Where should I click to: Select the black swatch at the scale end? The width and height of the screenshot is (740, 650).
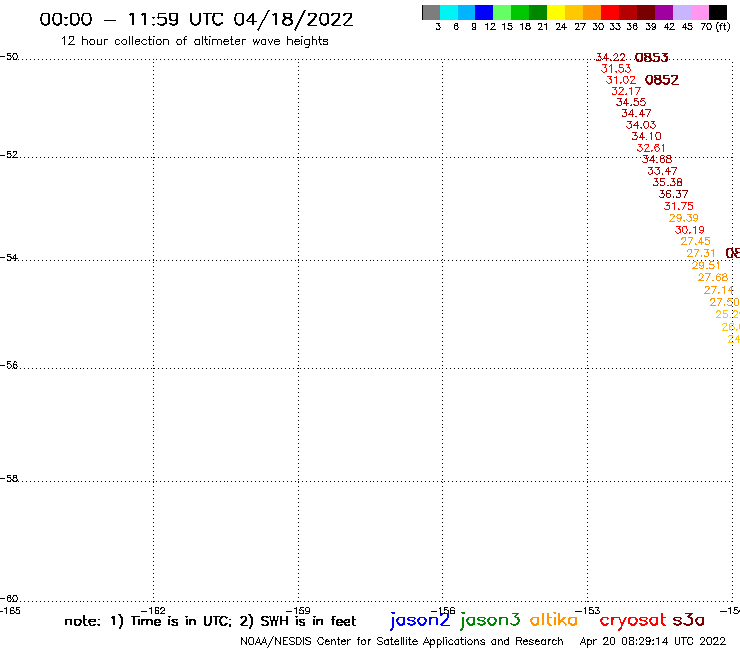(718, 12)
